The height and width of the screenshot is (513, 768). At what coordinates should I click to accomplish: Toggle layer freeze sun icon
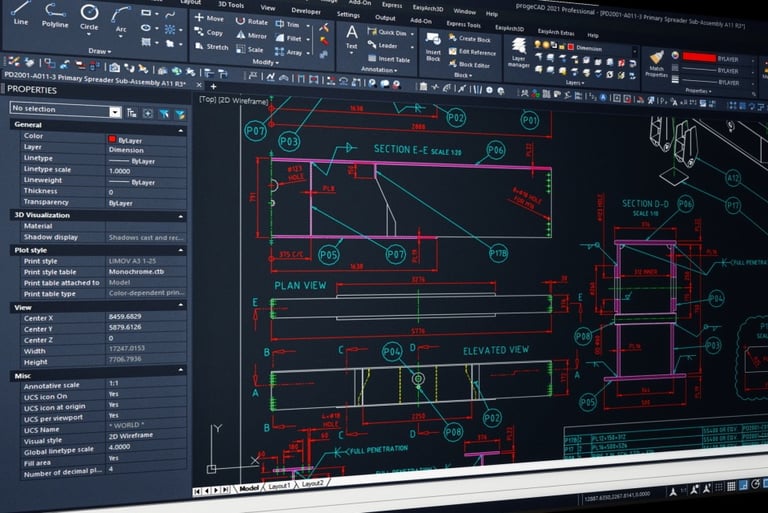click(x=546, y=46)
